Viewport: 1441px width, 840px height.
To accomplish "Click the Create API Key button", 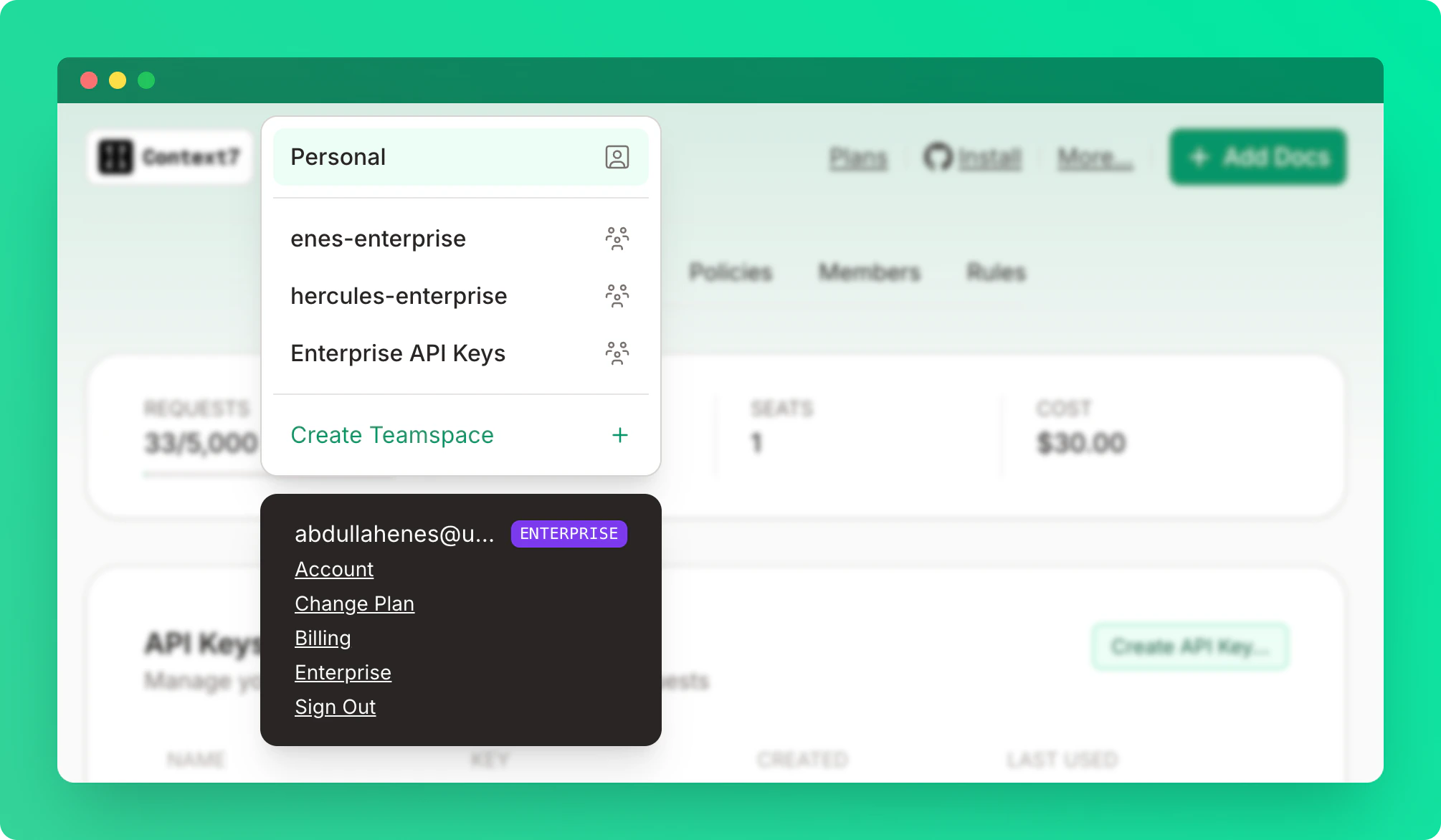I will (x=1189, y=646).
